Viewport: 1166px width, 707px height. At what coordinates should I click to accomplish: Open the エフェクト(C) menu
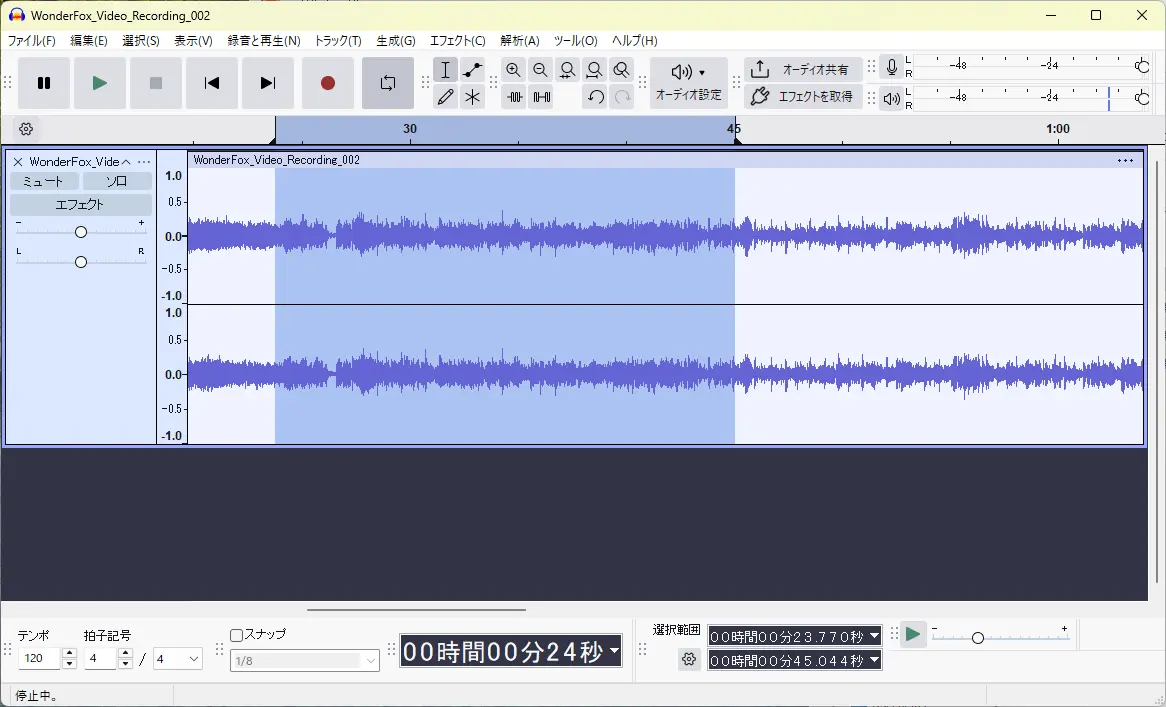pos(457,40)
